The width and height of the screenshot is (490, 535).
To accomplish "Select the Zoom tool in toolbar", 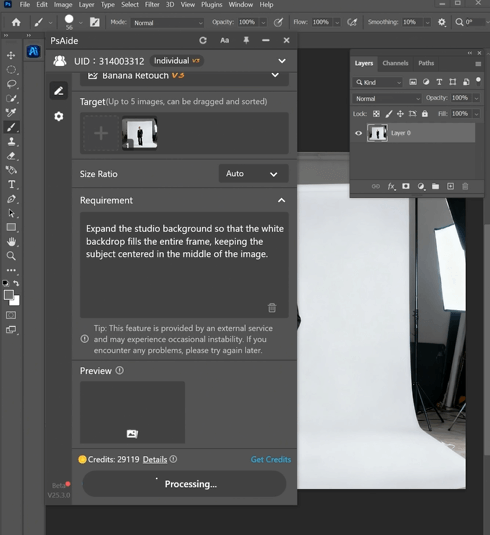I will tap(11, 256).
